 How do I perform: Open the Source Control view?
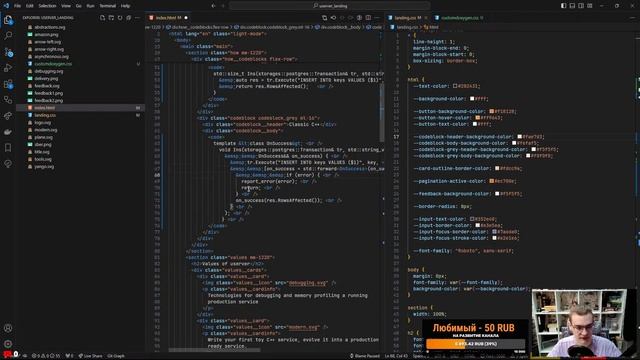pyautogui.click(x=8, y=52)
